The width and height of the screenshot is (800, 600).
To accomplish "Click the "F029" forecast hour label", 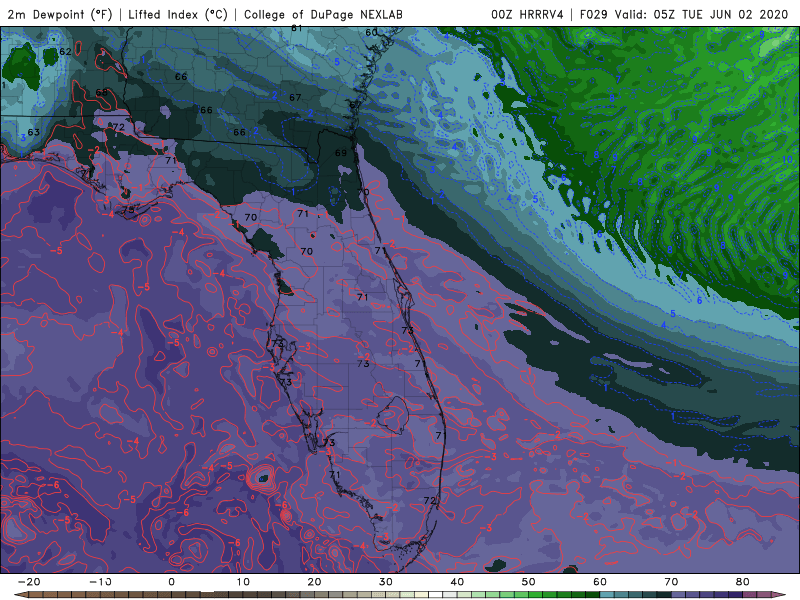I will point(594,15).
